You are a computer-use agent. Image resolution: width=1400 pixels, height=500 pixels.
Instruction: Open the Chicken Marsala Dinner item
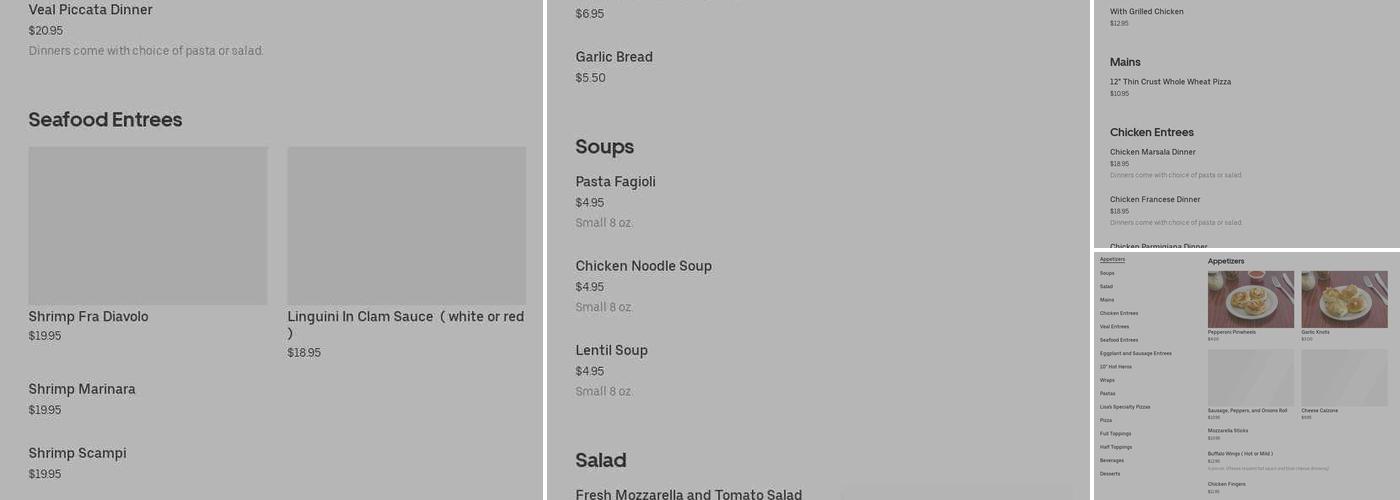1152,152
